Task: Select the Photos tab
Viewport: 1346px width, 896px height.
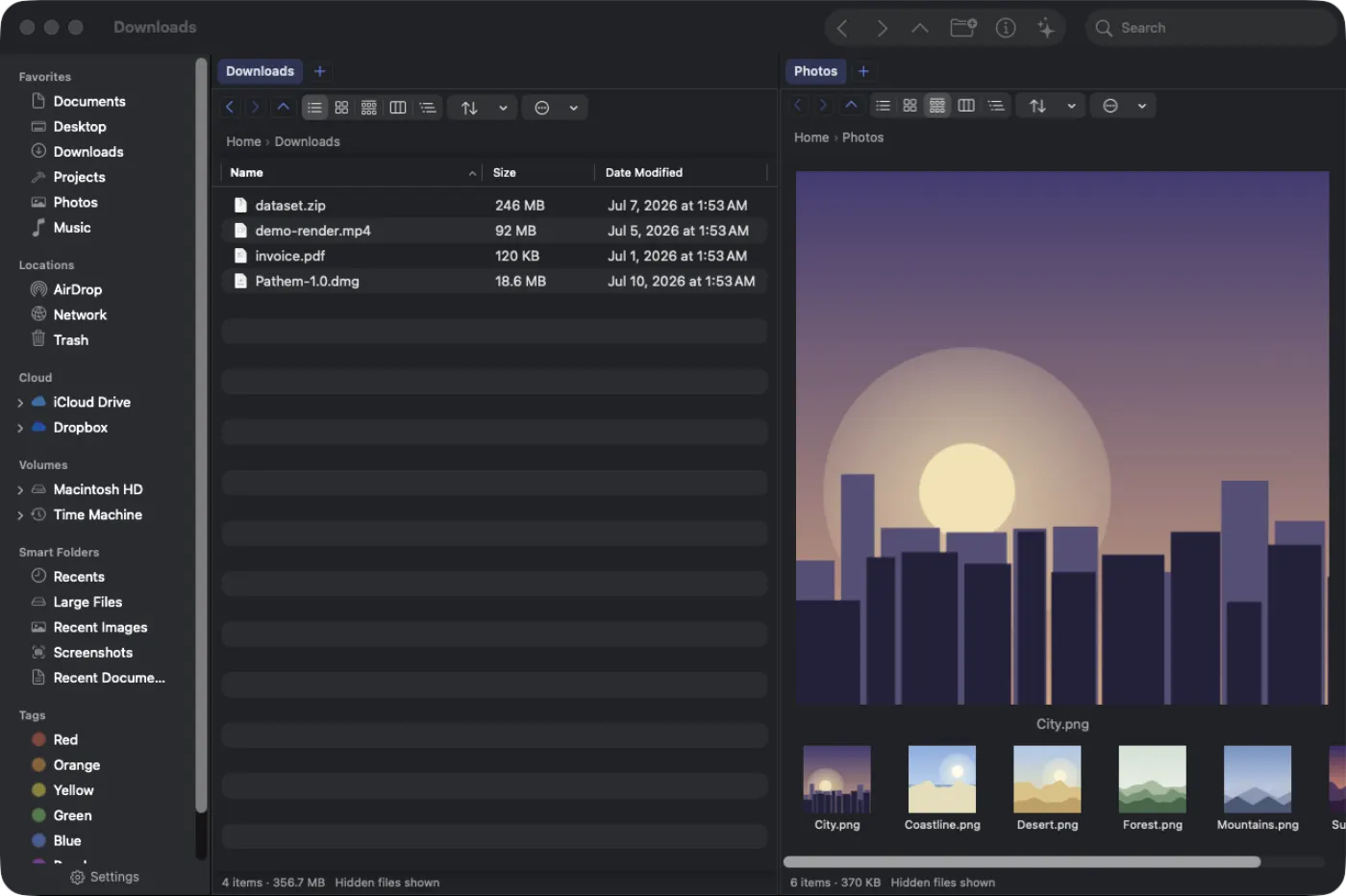Action: tap(815, 71)
